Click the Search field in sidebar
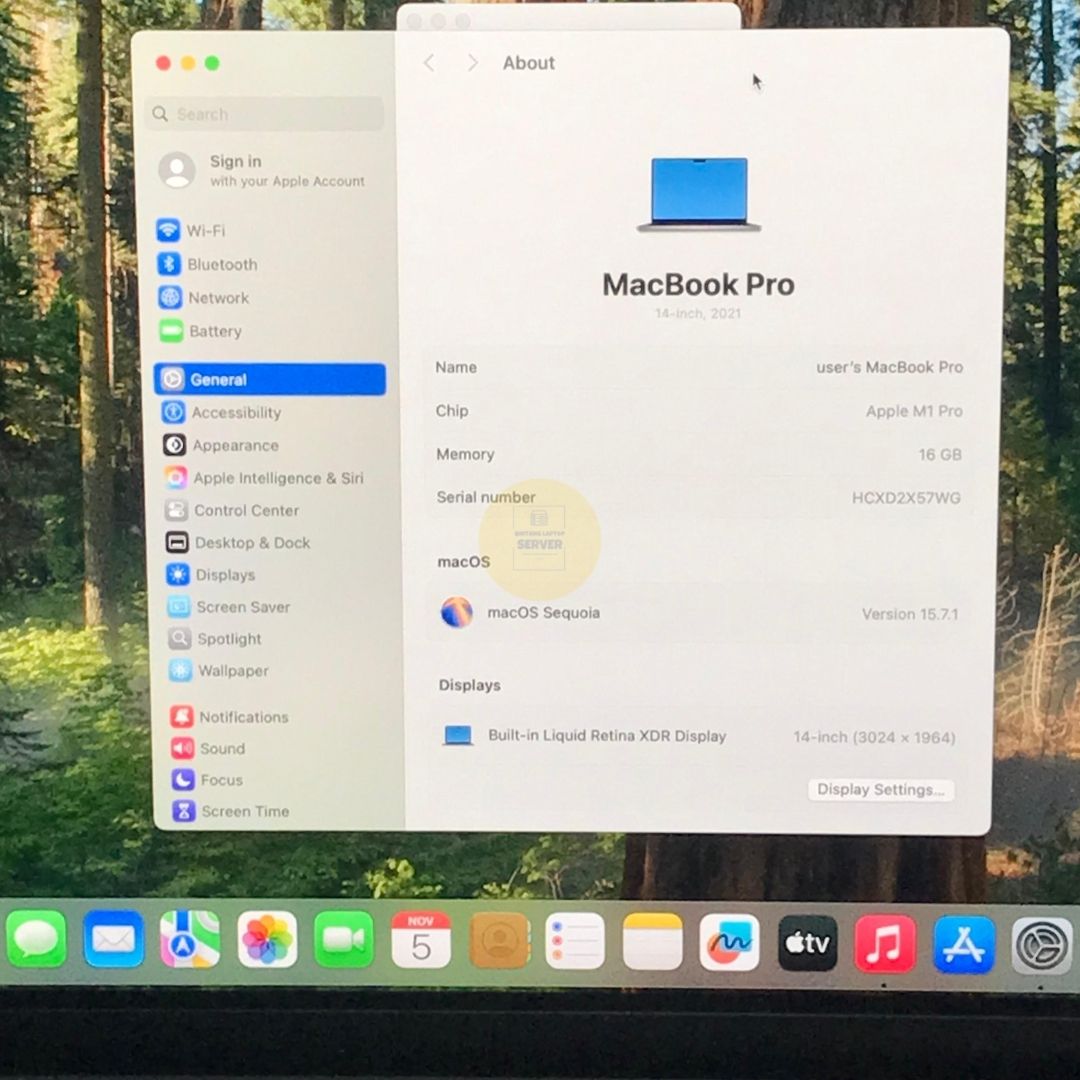 click(265, 114)
